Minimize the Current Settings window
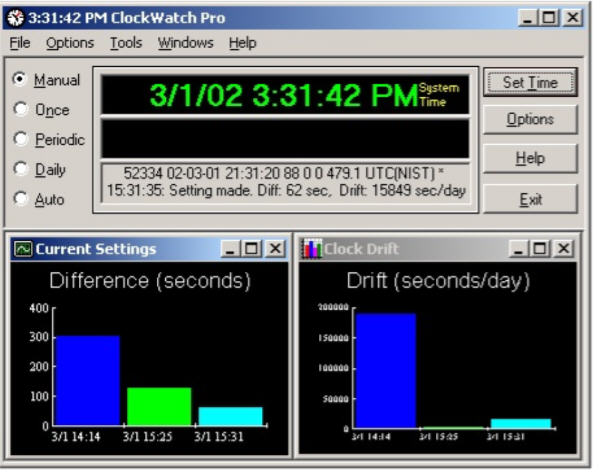Viewport: 600px width, 472px height. click(x=230, y=249)
